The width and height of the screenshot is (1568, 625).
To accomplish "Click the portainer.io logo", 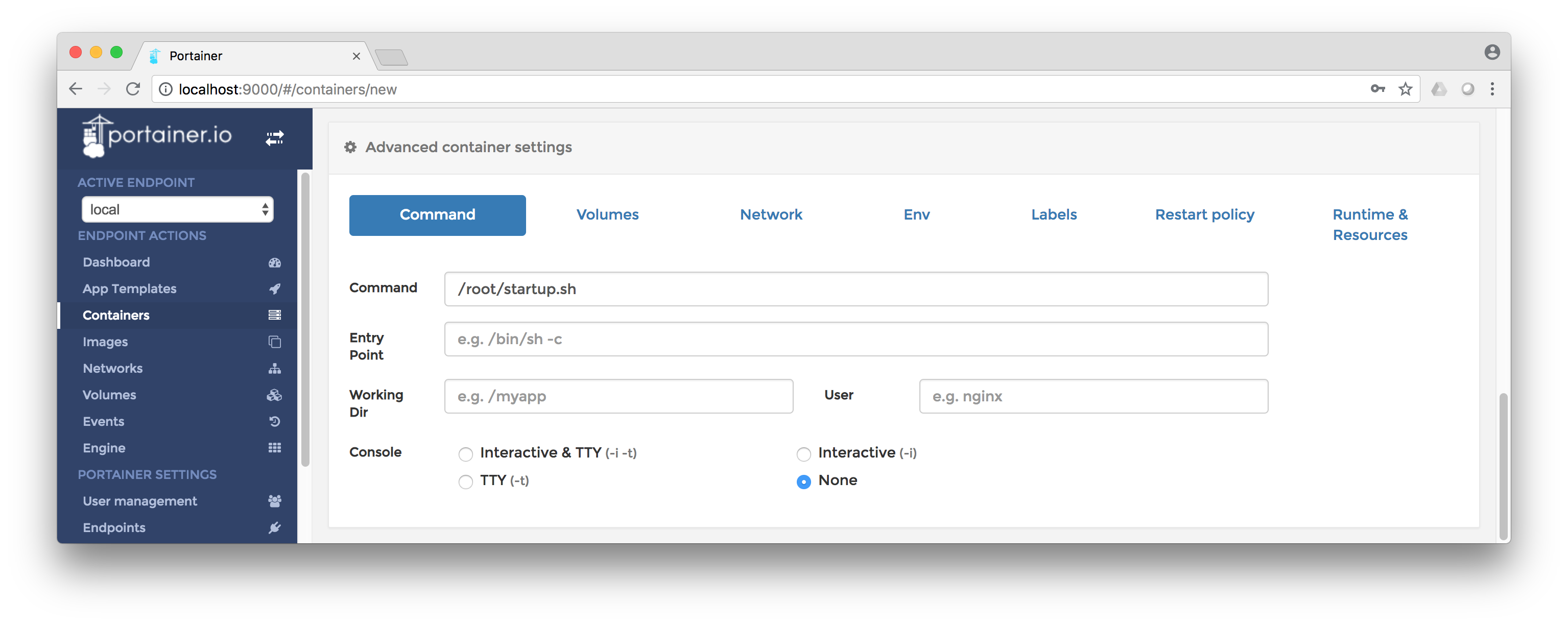I will tap(156, 136).
